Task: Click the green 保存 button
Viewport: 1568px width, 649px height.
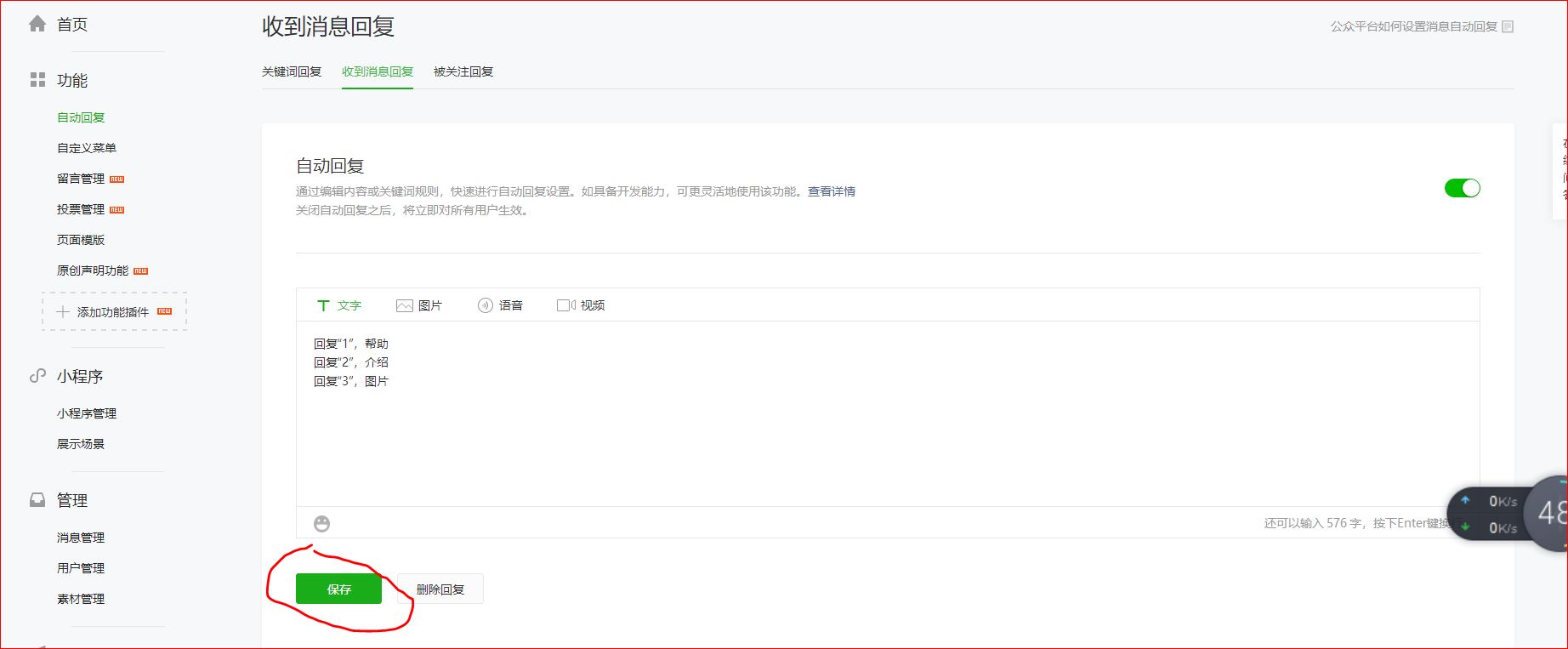Action: pos(338,589)
